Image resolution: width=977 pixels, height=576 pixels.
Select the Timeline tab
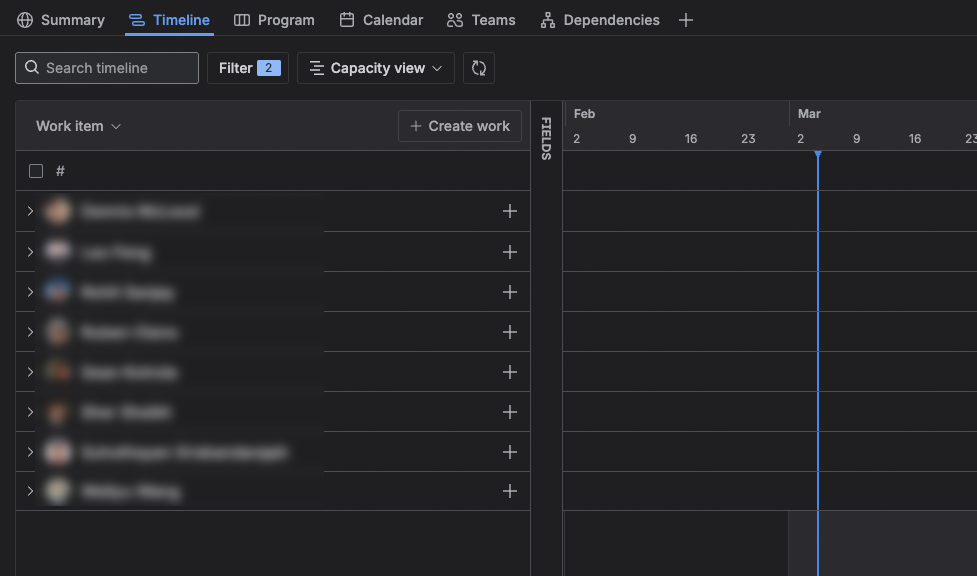click(x=169, y=20)
